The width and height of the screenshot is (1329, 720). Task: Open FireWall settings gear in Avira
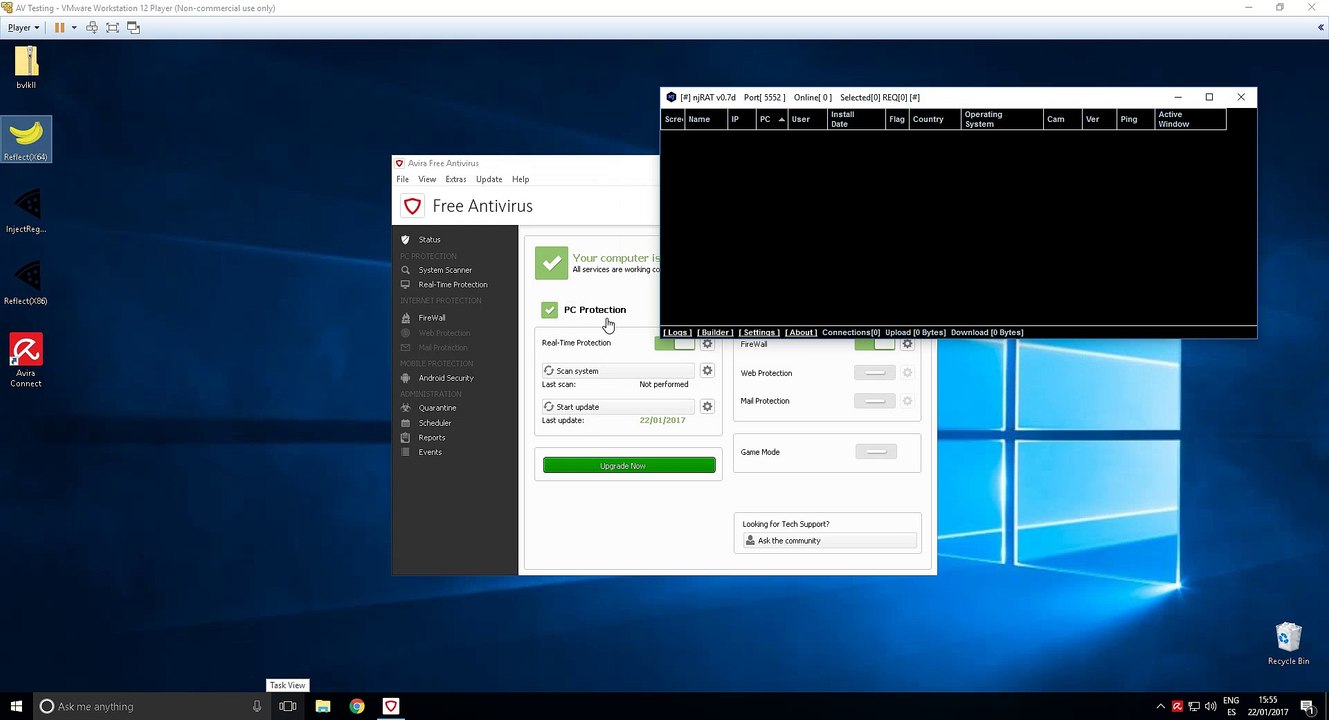pos(907,344)
